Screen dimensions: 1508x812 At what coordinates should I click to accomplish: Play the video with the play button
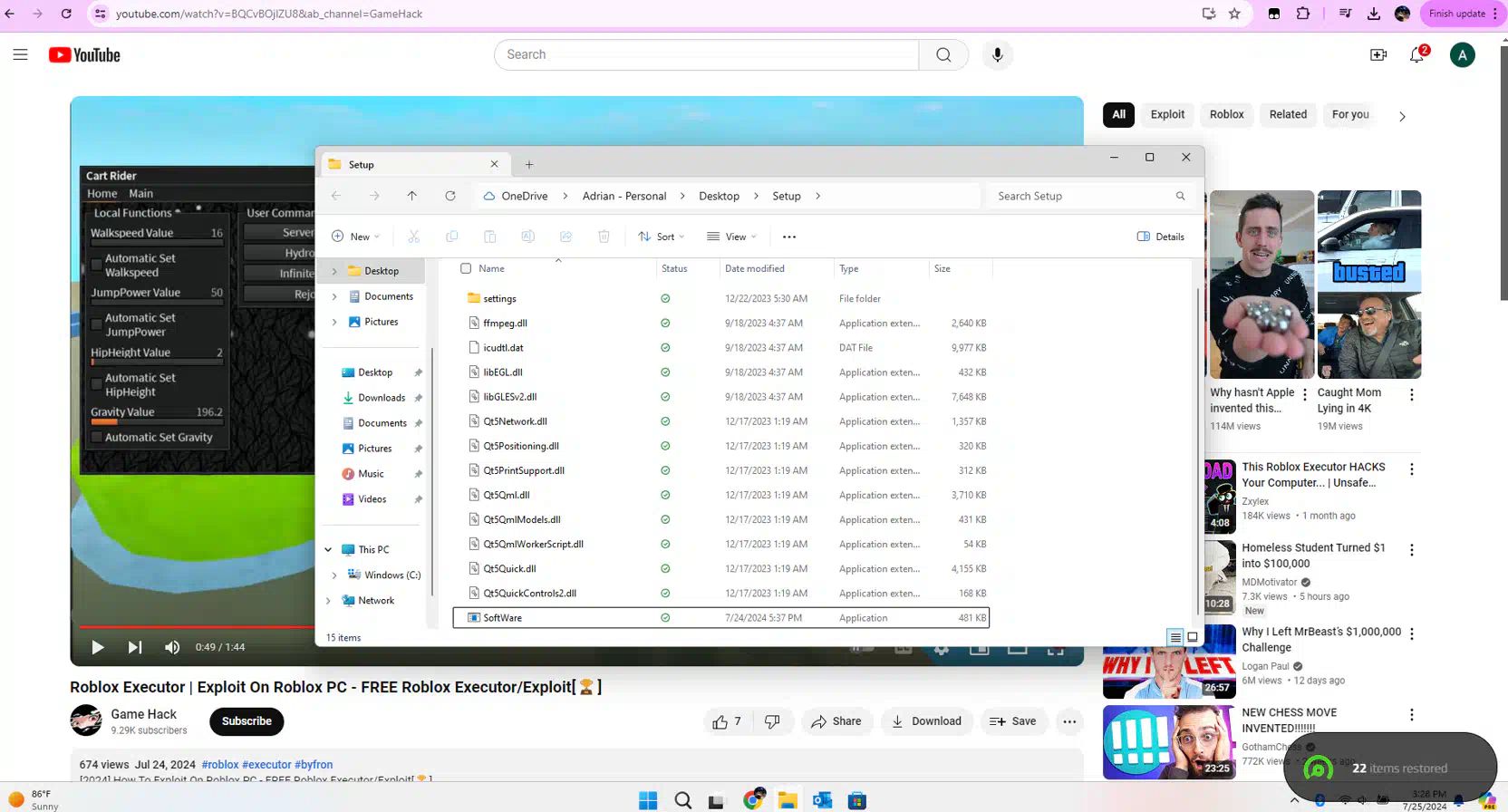(98, 647)
